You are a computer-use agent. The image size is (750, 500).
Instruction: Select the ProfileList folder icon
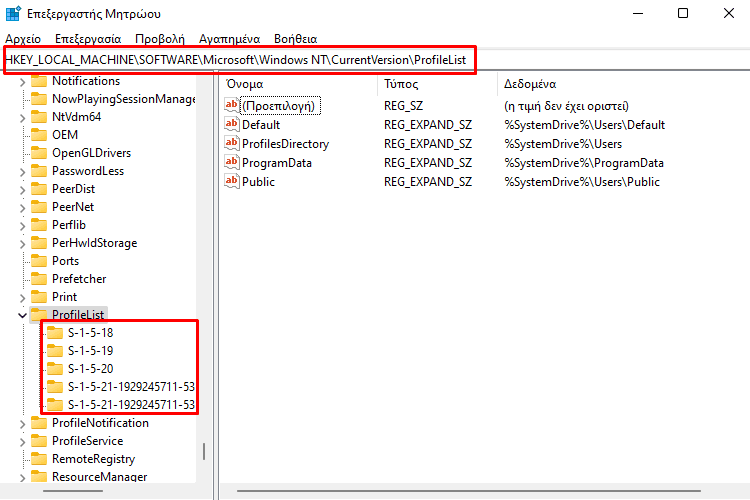[39, 314]
